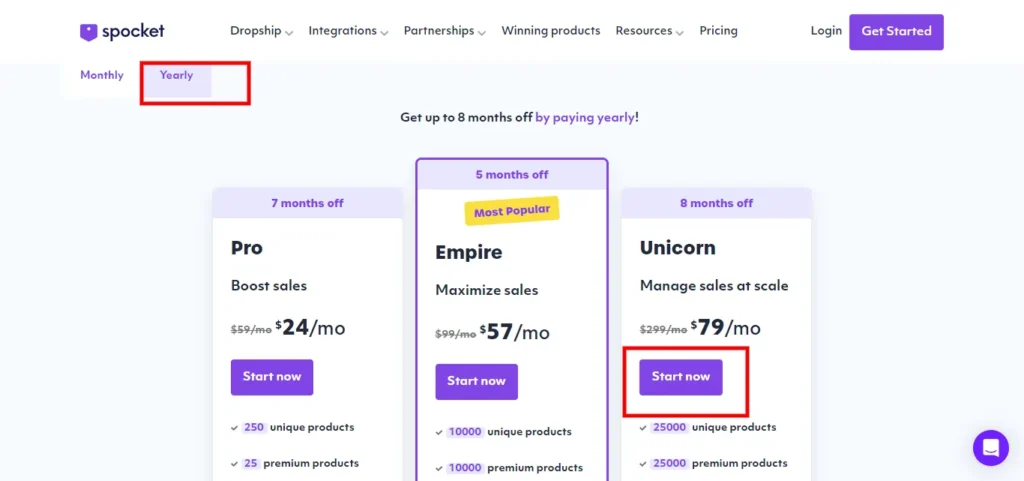Click the checkmark beside 25000 premium products
The width and height of the screenshot is (1024, 481).
tap(643, 464)
